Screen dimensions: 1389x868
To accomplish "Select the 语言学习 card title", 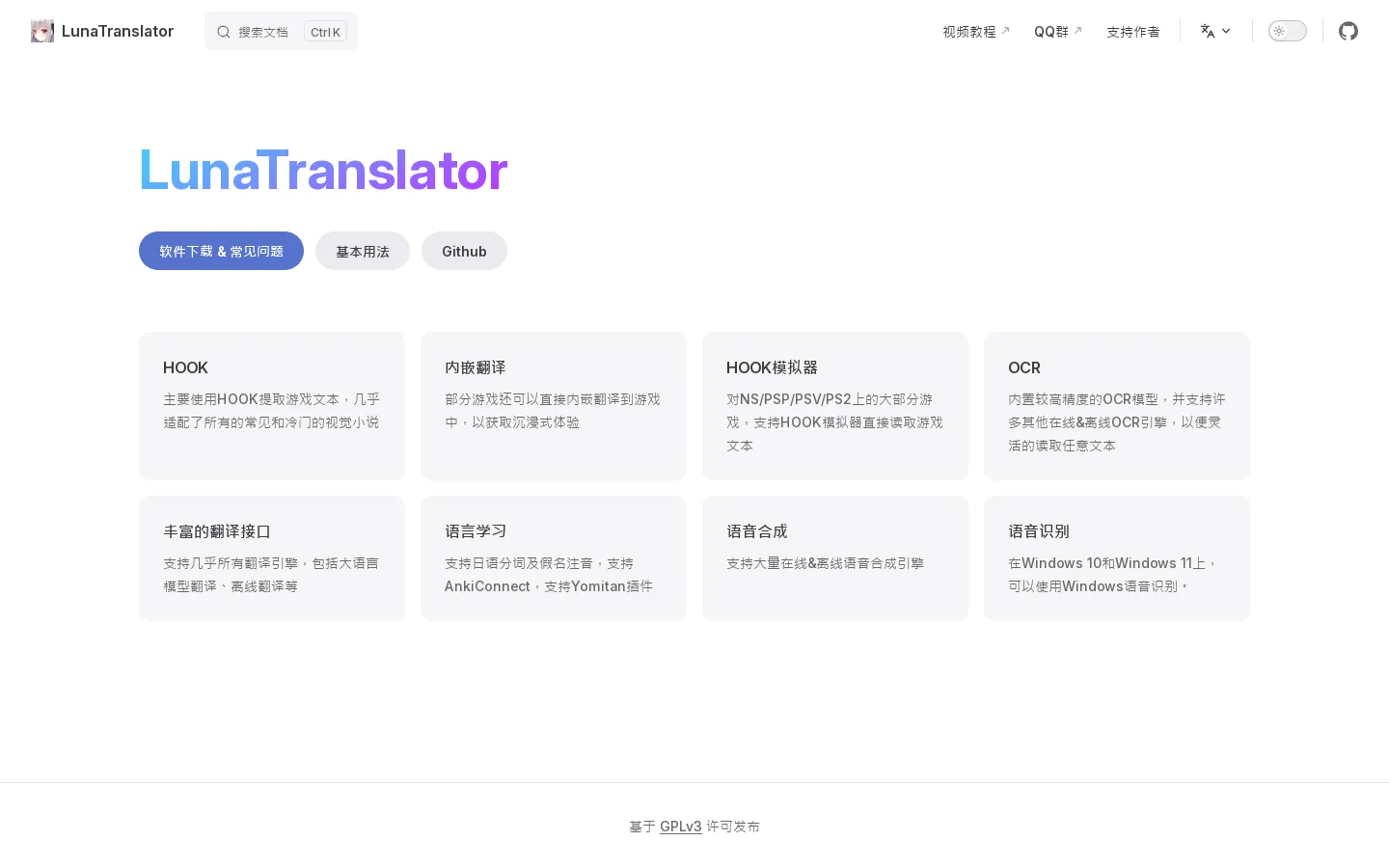I will [x=476, y=531].
